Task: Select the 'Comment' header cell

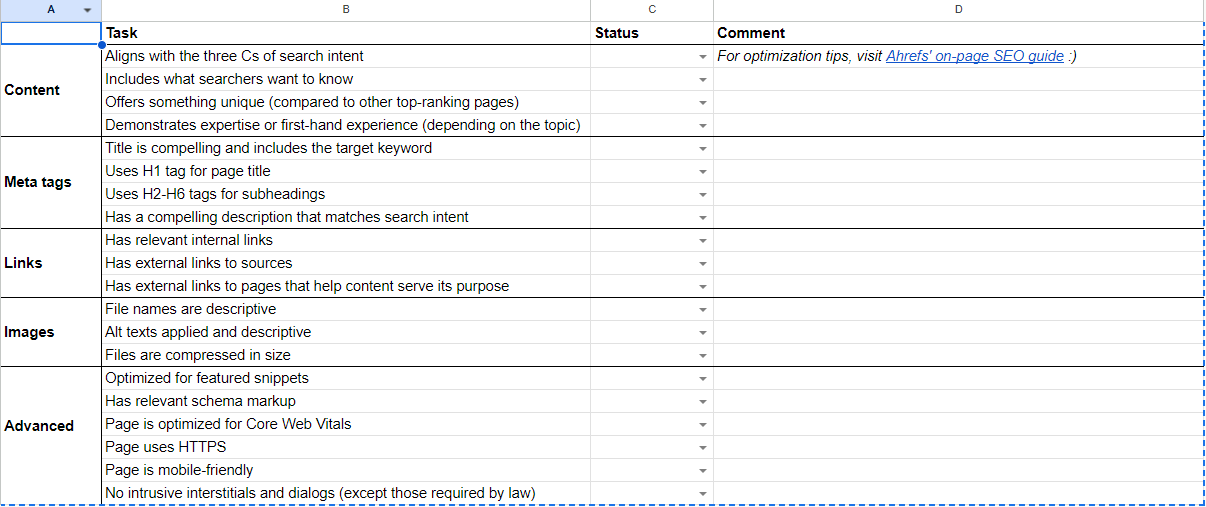Action: tap(958, 33)
